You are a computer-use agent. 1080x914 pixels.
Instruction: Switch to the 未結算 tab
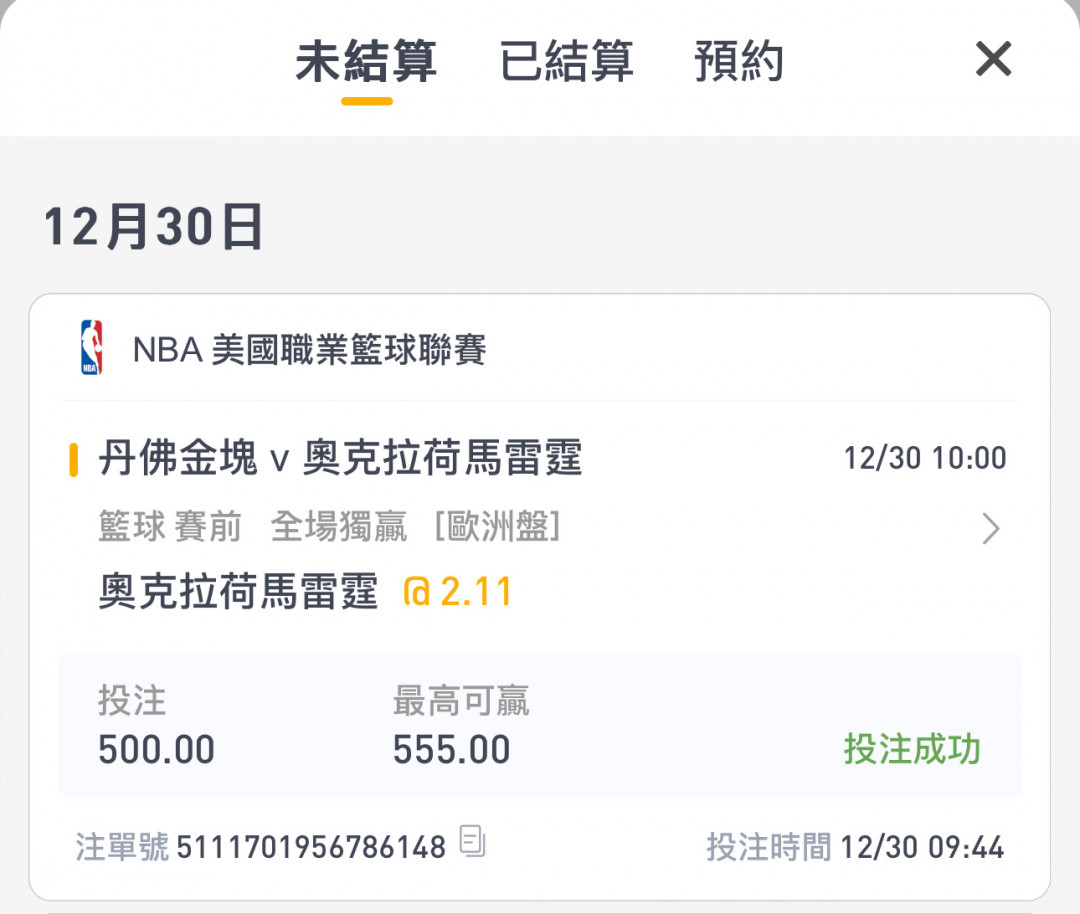pos(365,62)
